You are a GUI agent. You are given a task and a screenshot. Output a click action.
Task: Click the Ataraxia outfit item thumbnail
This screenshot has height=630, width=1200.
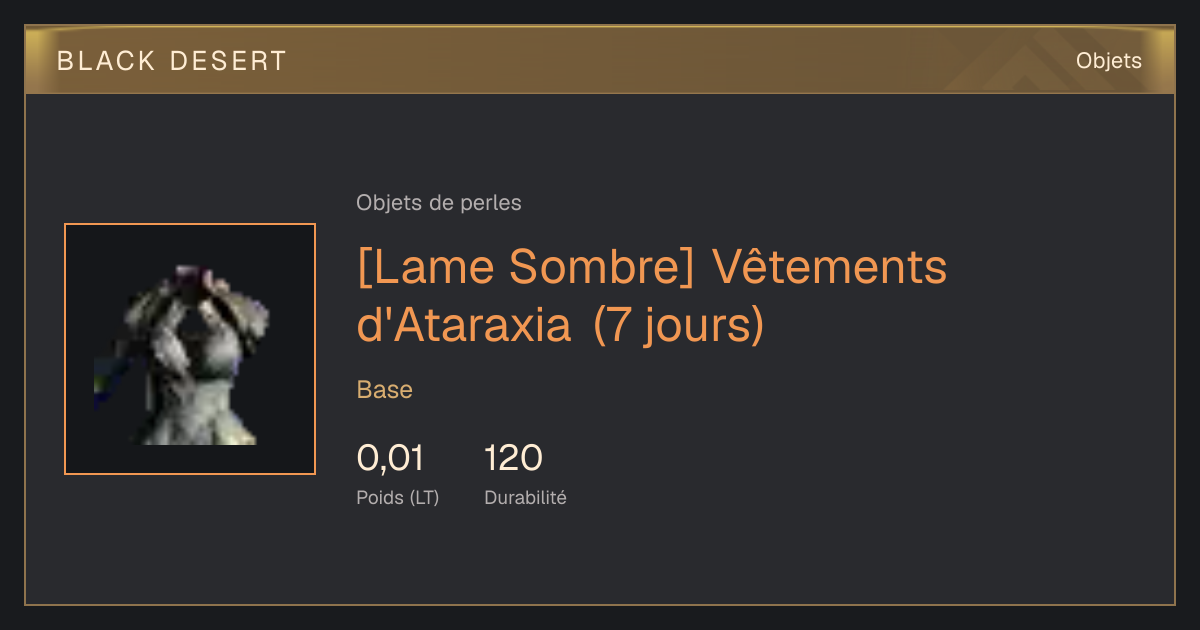(x=190, y=349)
